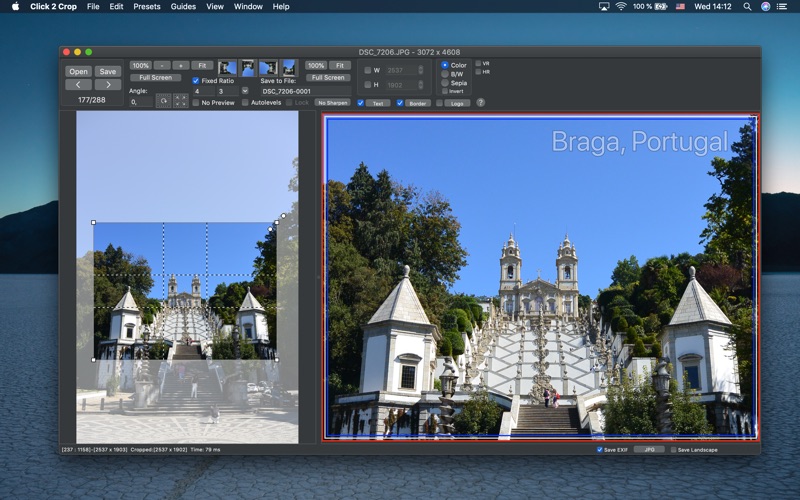Viewport: 800px width, 500px height.
Task: Open Notification Center list icon
Action: [782, 7]
